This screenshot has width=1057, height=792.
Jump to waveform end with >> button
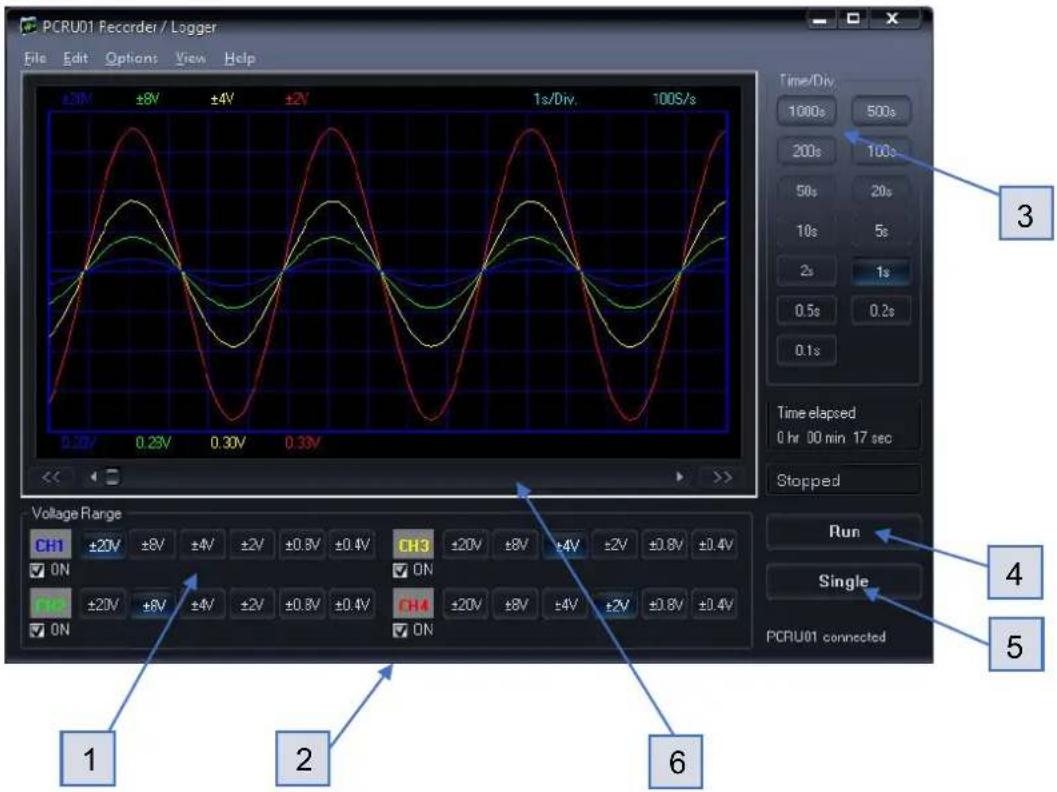pyautogui.click(x=723, y=477)
